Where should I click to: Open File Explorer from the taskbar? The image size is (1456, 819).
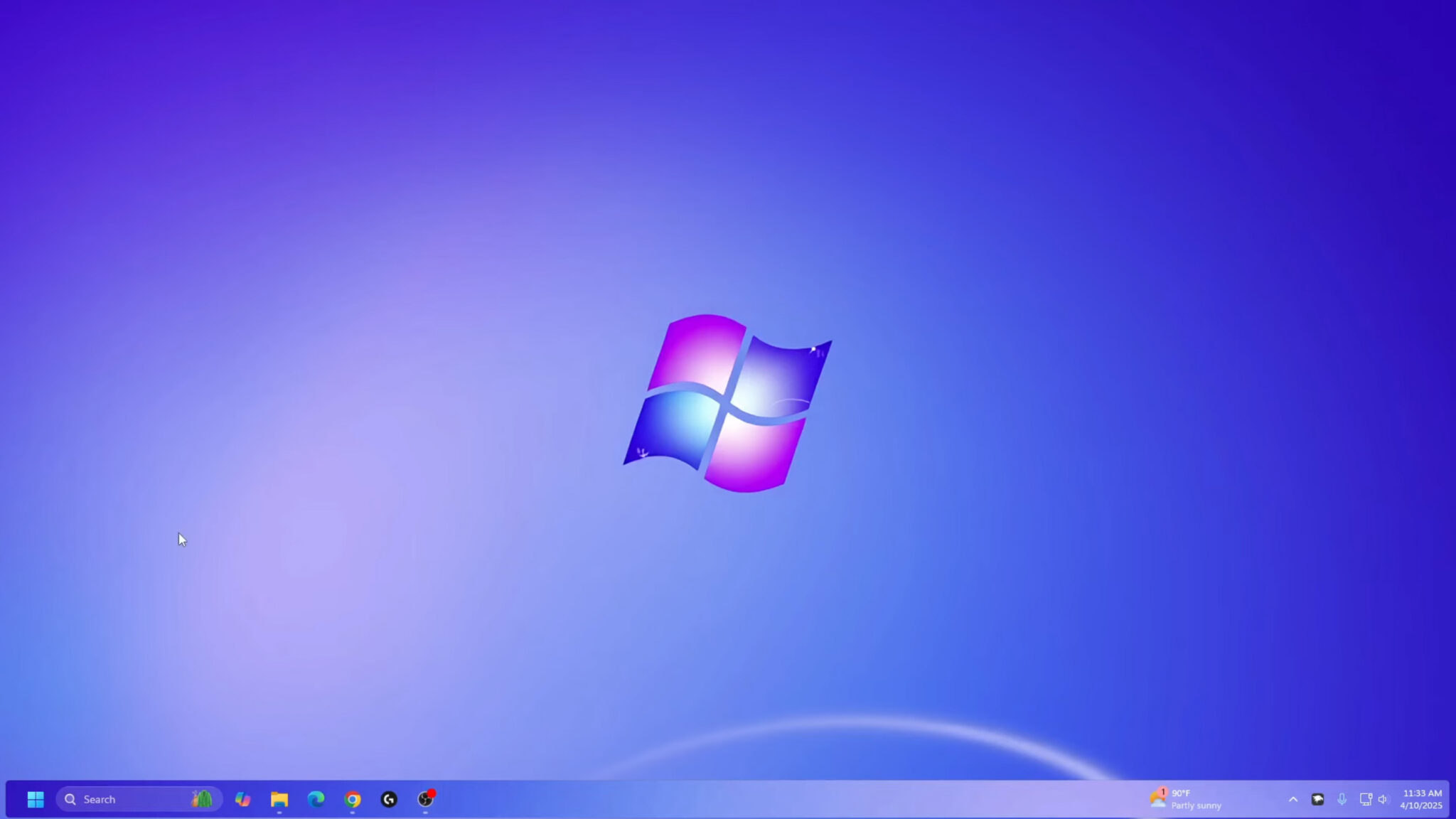pyautogui.click(x=279, y=799)
